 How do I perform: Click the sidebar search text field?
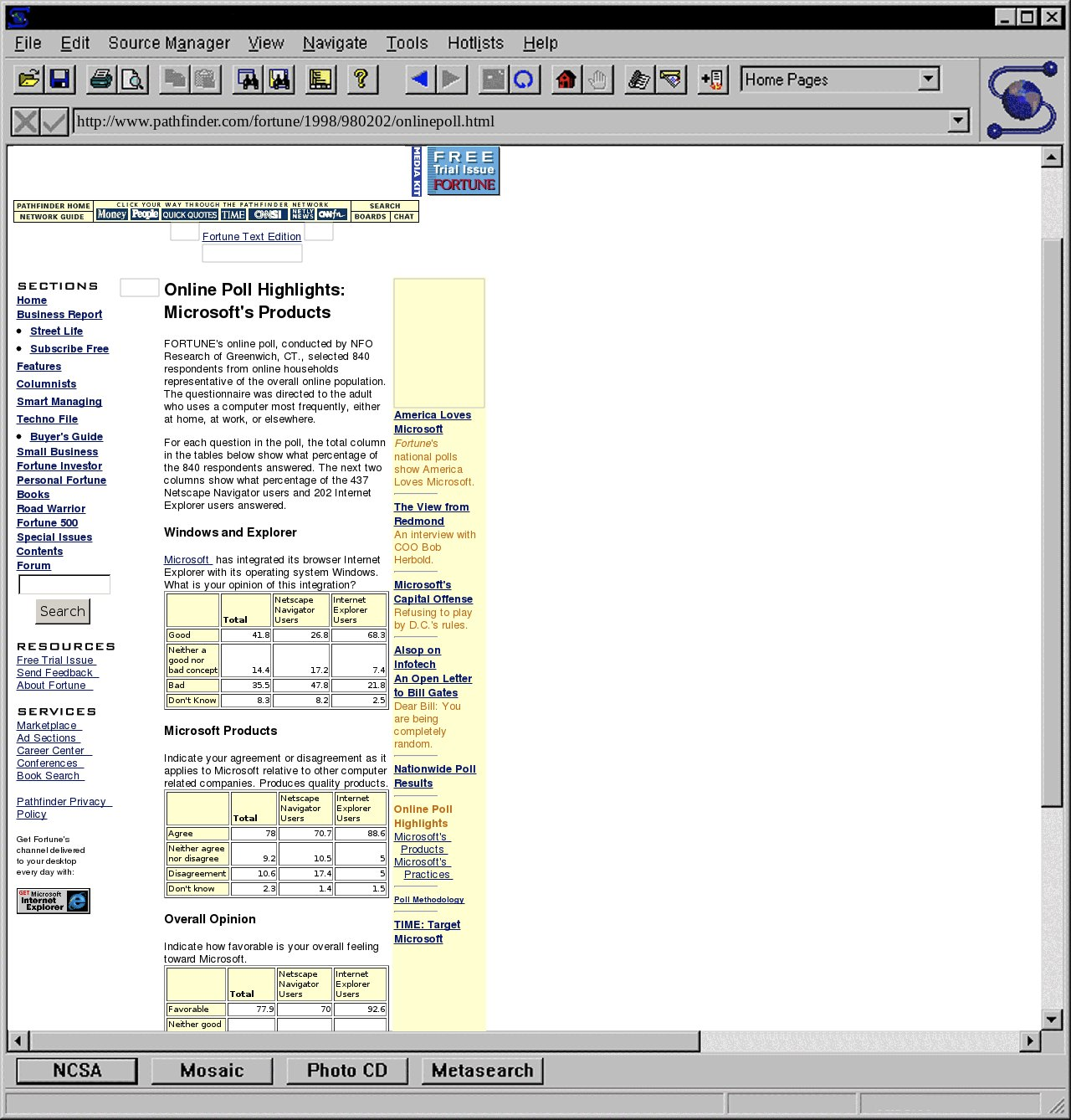64,584
